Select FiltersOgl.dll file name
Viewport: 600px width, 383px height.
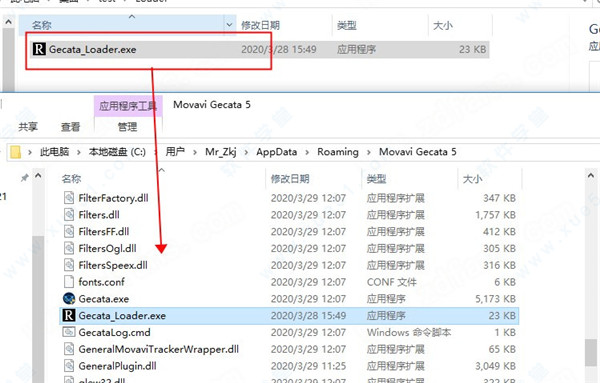pyautogui.click(x=108, y=248)
